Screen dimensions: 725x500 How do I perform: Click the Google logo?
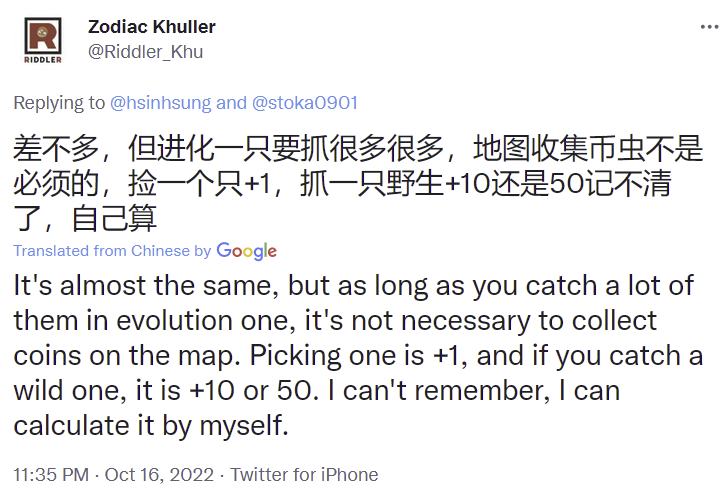[246, 251]
